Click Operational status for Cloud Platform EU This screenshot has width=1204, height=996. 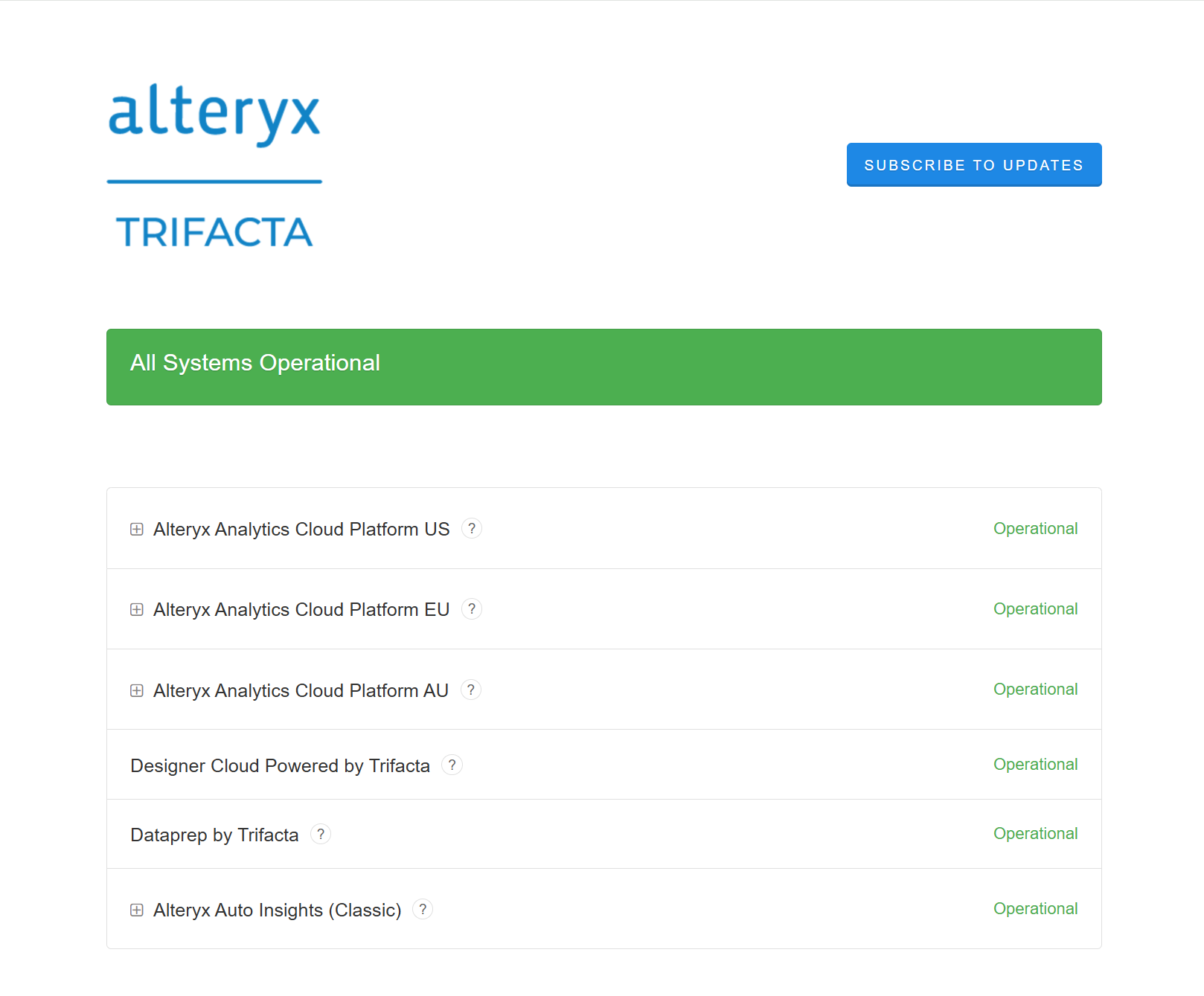1035,609
